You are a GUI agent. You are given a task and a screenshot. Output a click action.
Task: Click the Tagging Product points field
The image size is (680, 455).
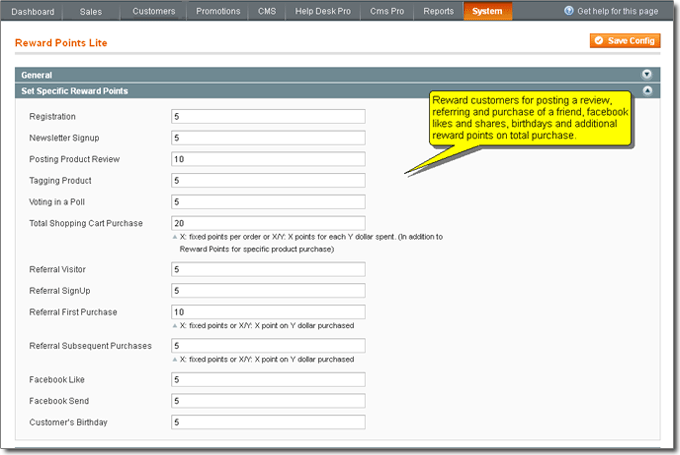pyautogui.click(x=268, y=180)
